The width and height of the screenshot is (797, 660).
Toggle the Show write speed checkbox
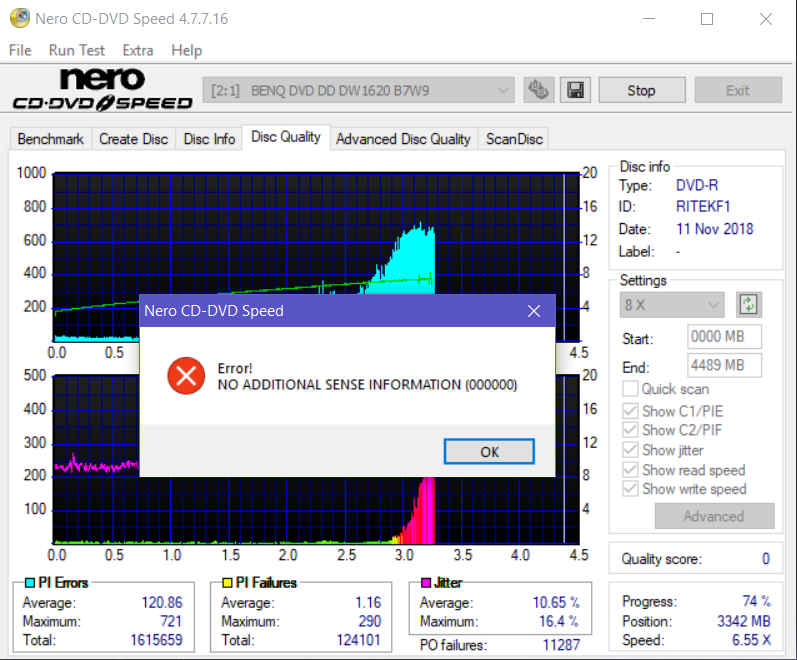point(630,489)
